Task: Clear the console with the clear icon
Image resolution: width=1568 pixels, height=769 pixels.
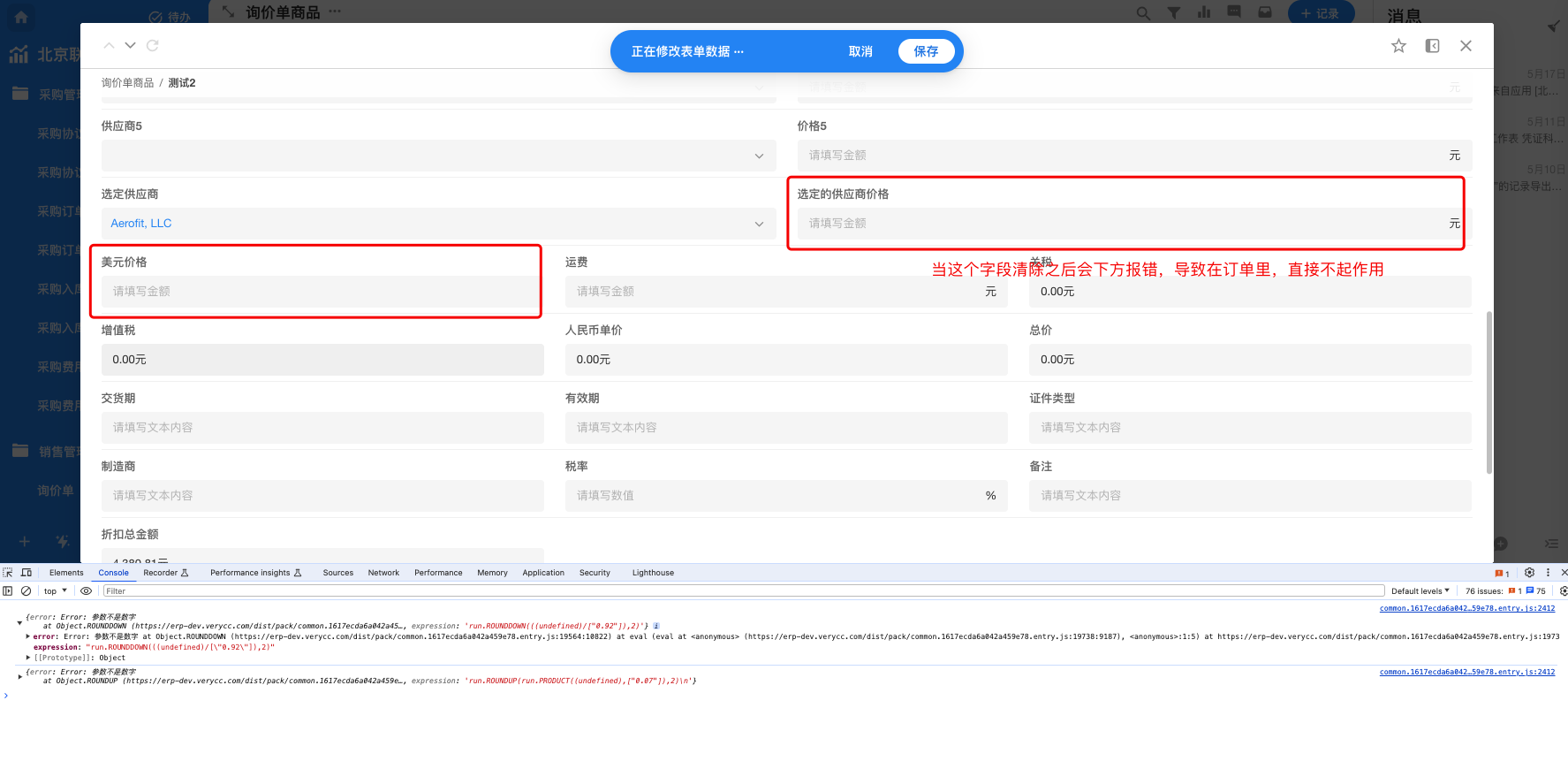Action: tap(27, 591)
